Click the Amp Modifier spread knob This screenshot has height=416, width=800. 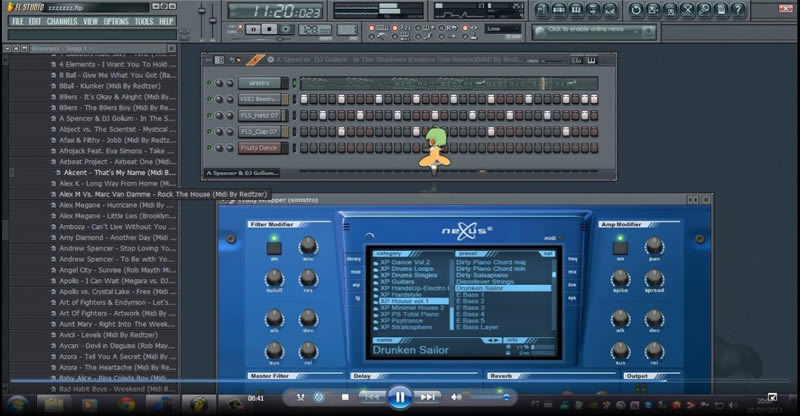tap(654, 279)
